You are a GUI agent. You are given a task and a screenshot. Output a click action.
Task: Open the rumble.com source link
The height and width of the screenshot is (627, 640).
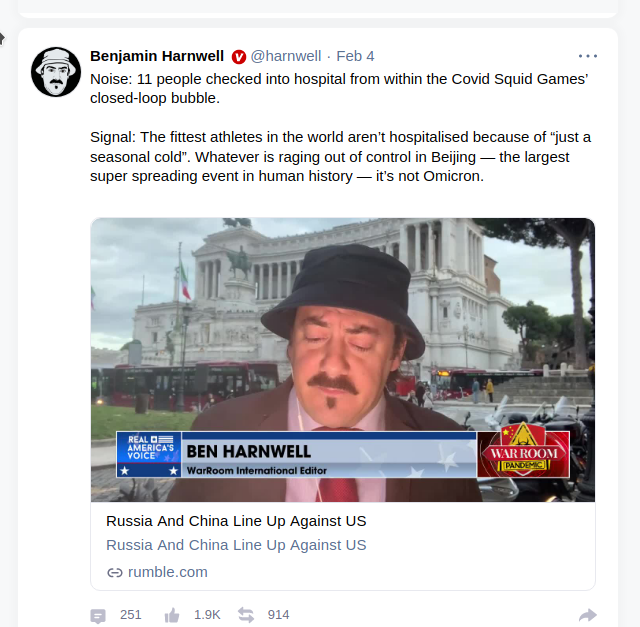(168, 572)
